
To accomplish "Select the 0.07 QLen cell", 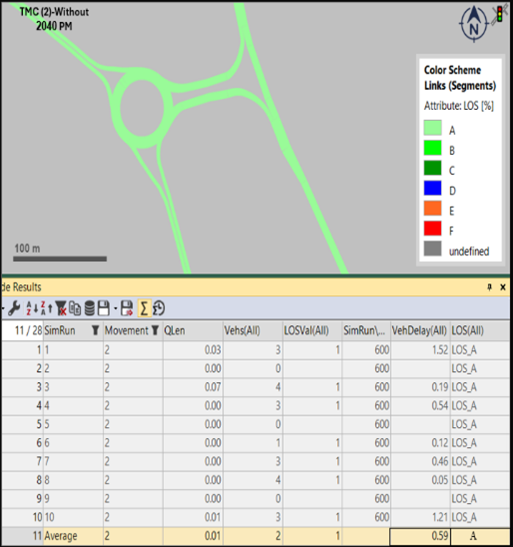I will [x=193, y=387].
